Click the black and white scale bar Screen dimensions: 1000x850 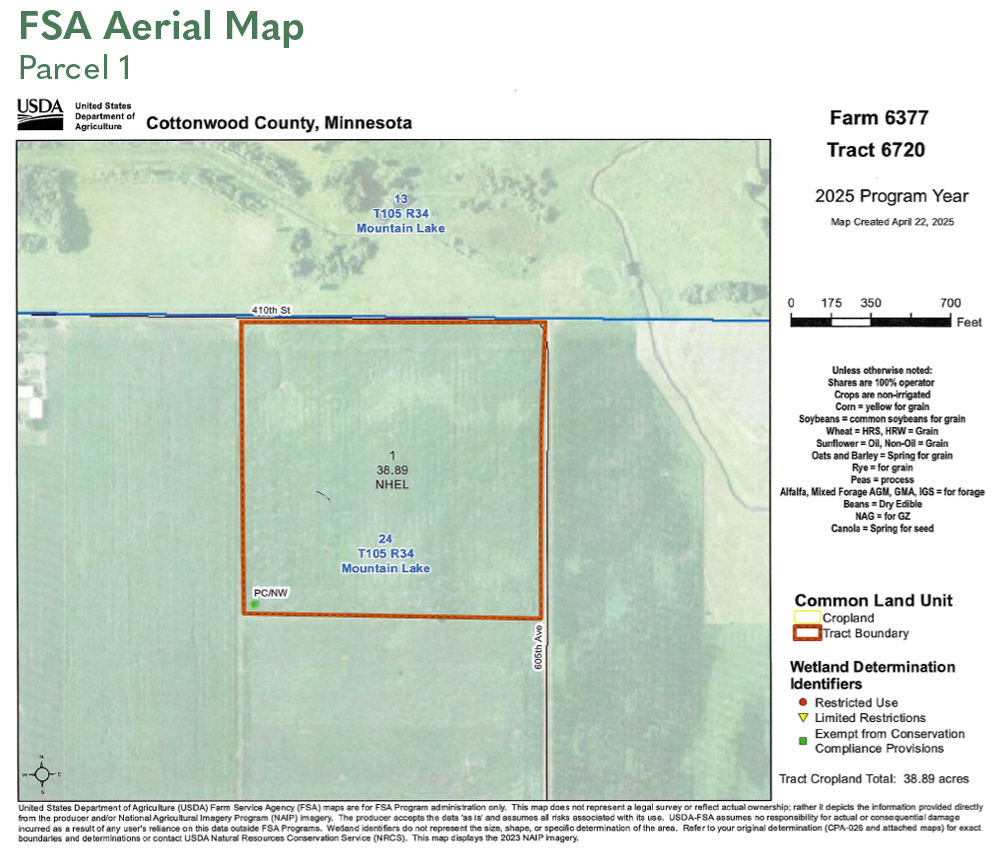[870, 322]
